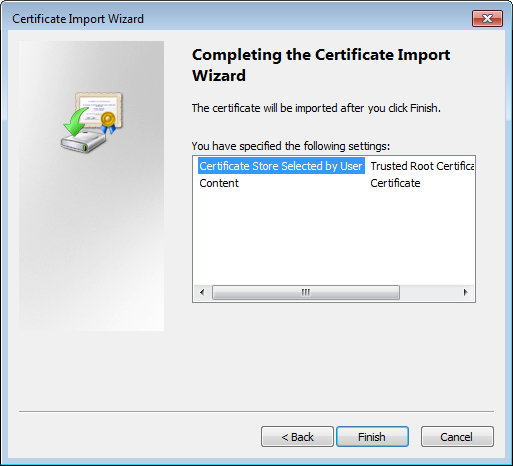Screen dimensions: 513x466
Task: Click the scrollbar track right of the thumb
Action: click(x=428, y=292)
